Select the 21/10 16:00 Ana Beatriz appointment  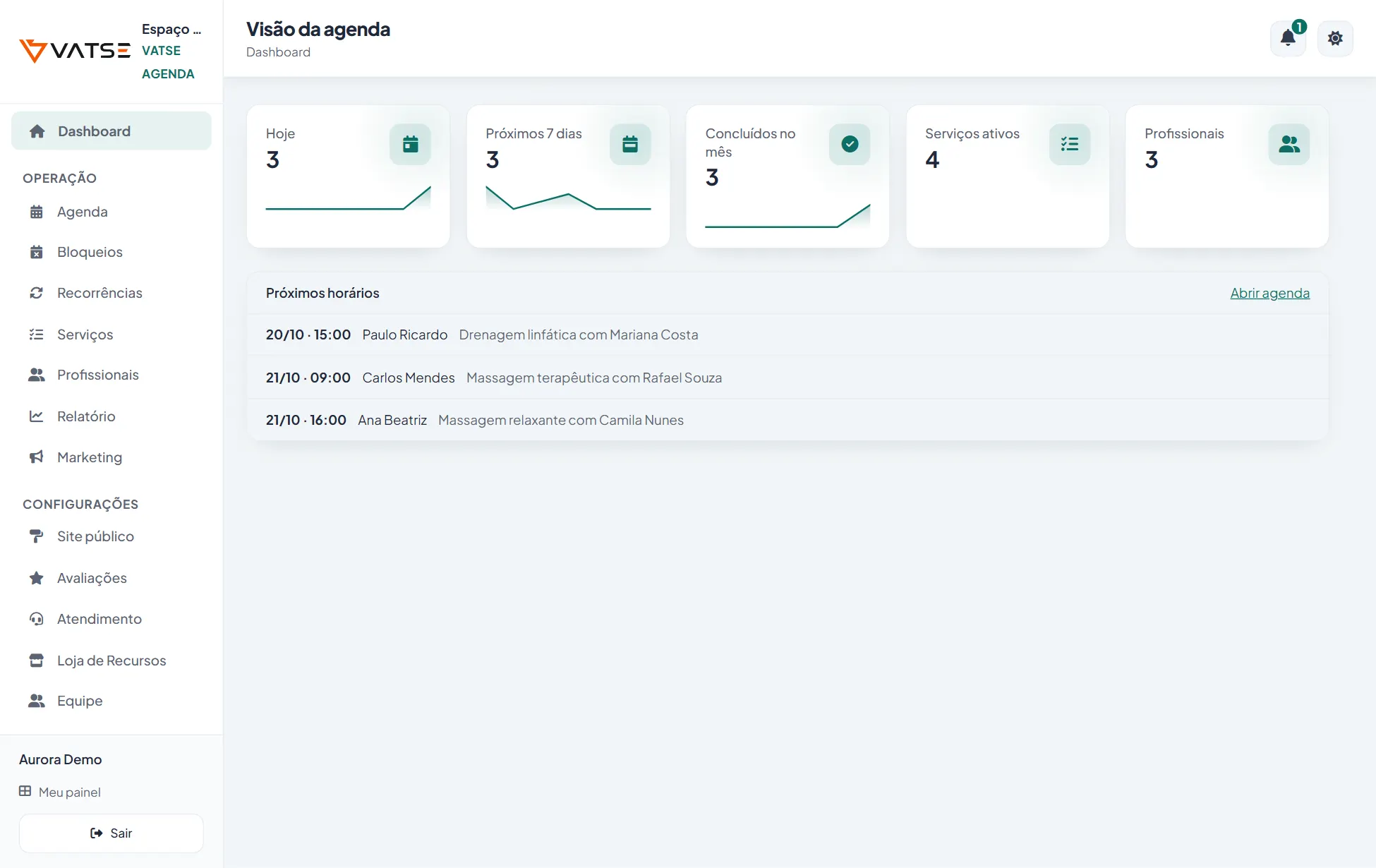tap(787, 420)
